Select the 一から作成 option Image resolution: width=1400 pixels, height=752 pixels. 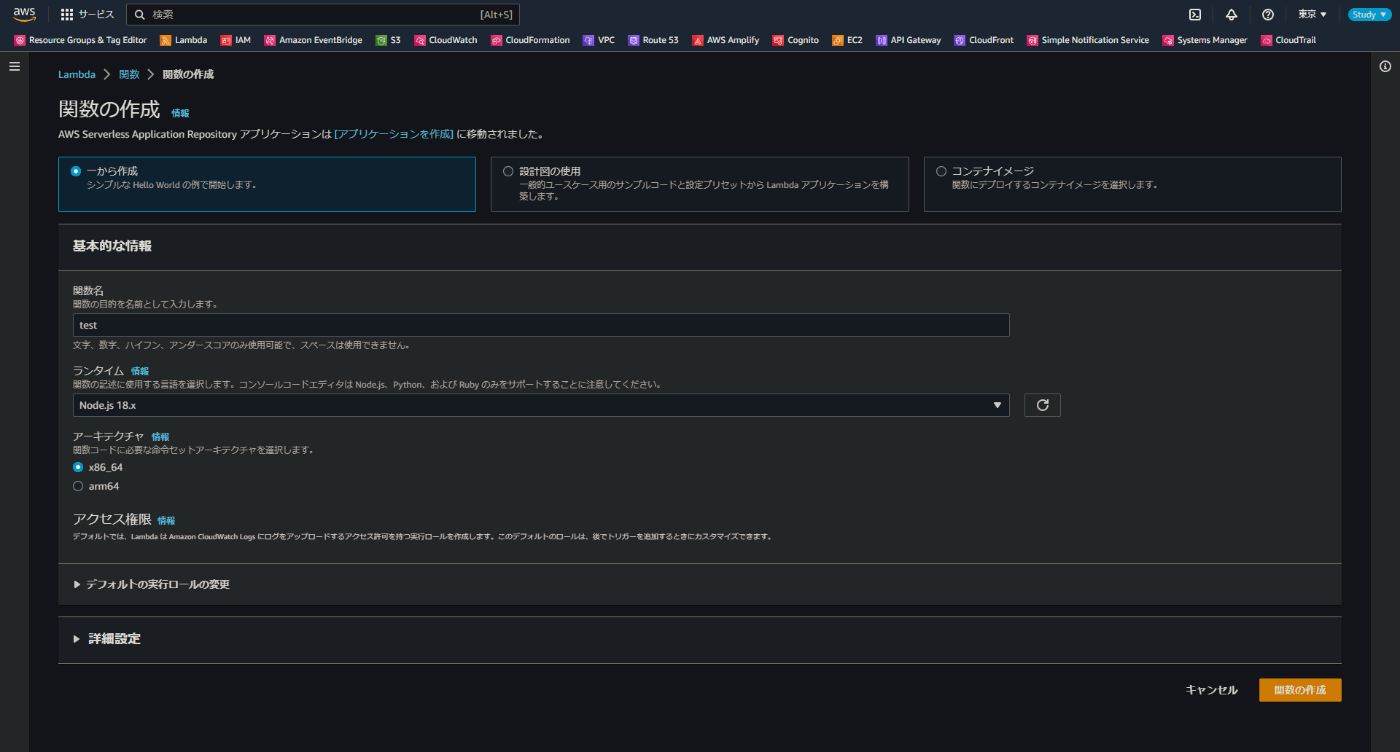tap(266, 184)
